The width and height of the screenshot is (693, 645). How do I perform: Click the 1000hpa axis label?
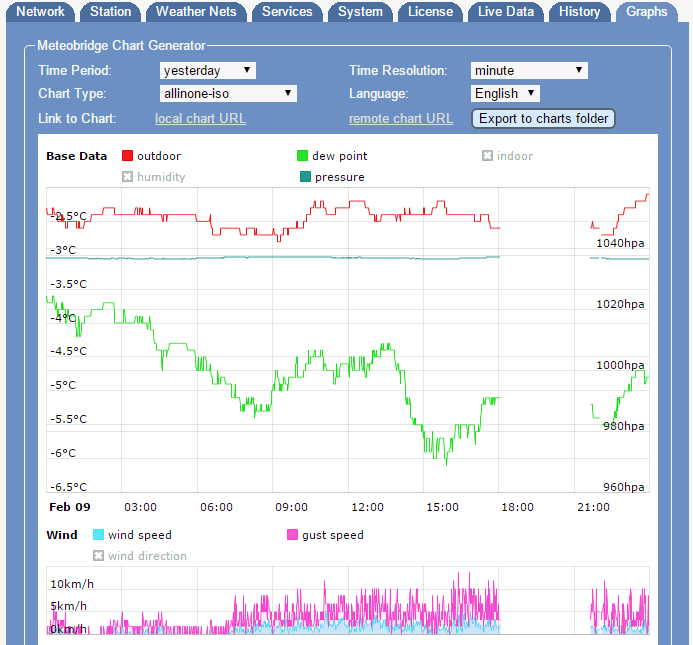(x=620, y=365)
